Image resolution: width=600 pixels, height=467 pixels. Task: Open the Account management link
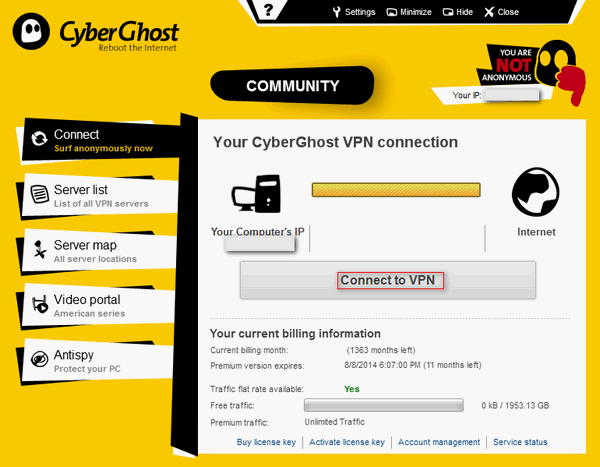tap(439, 442)
